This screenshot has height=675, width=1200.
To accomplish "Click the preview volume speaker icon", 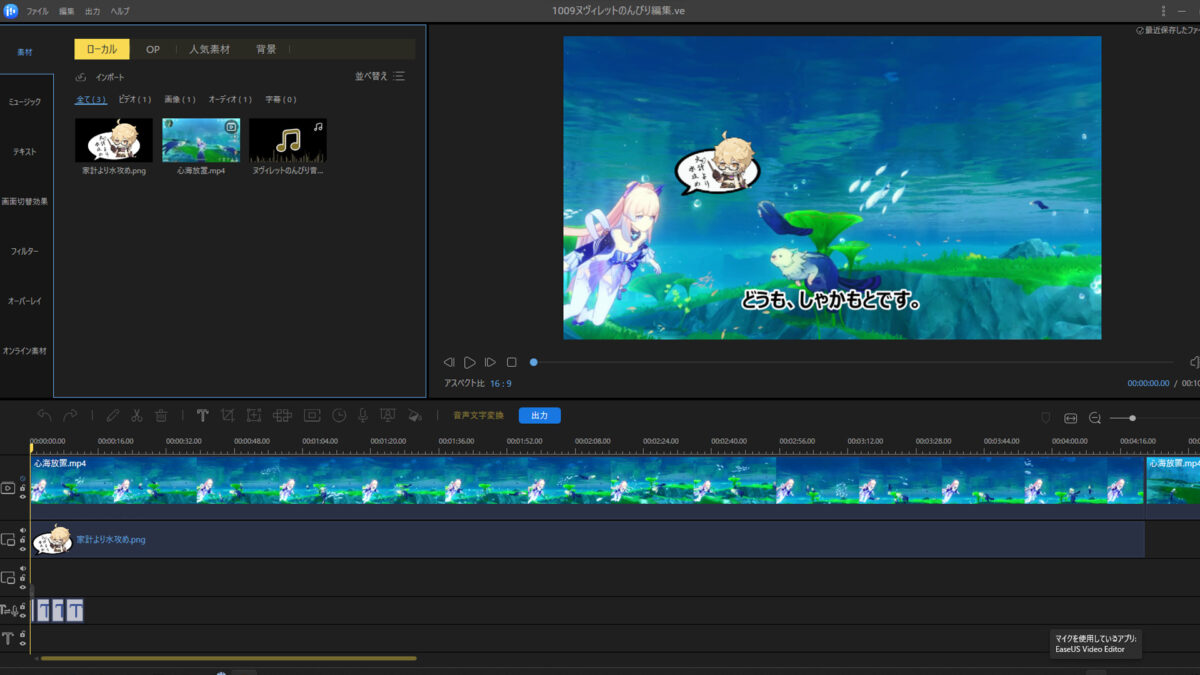I will (1194, 362).
